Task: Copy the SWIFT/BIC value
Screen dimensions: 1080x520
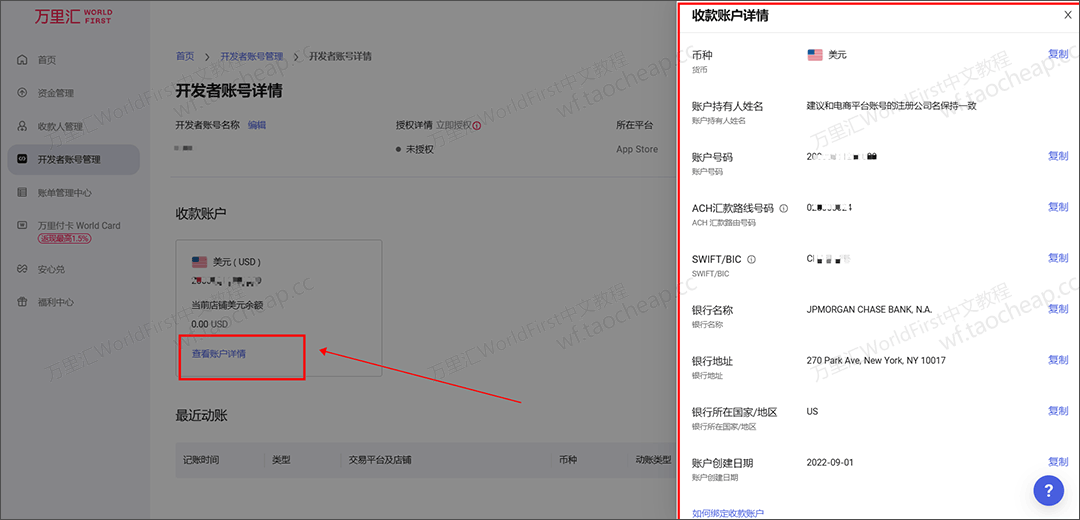Action: (x=1058, y=258)
